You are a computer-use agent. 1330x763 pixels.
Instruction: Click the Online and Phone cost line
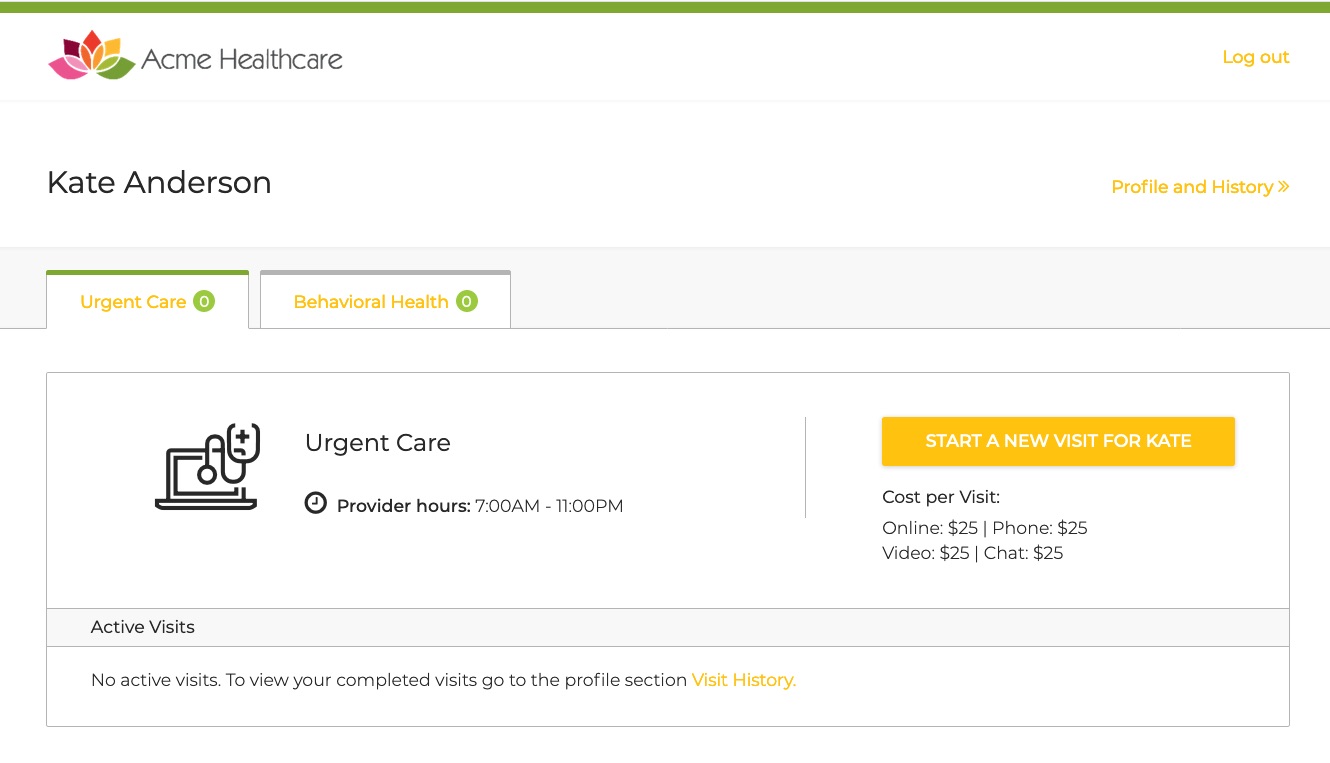pyautogui.click(x=984, y=528)
